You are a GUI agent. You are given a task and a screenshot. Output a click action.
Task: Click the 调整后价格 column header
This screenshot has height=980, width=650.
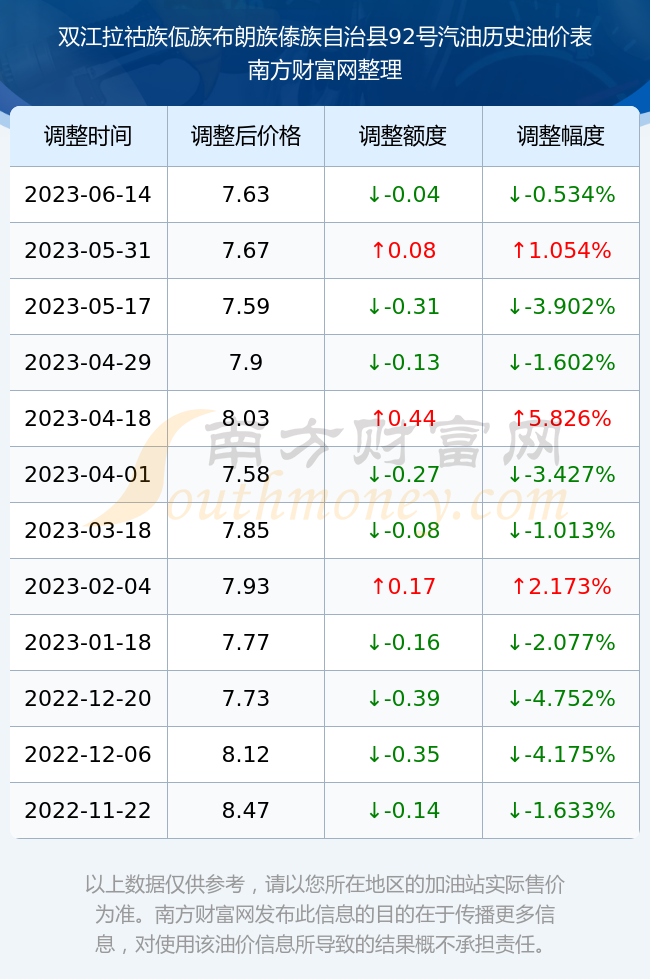pyautogui.click(x=246, y=136)
